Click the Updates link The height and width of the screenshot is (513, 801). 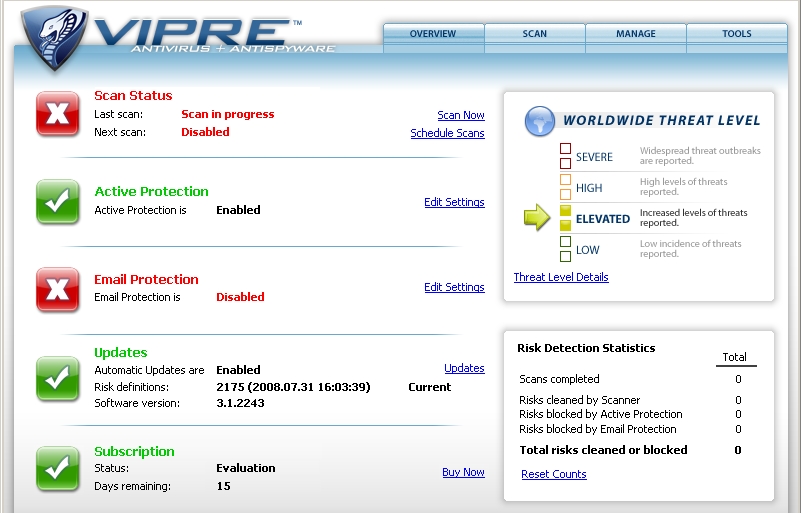point(464,368)
